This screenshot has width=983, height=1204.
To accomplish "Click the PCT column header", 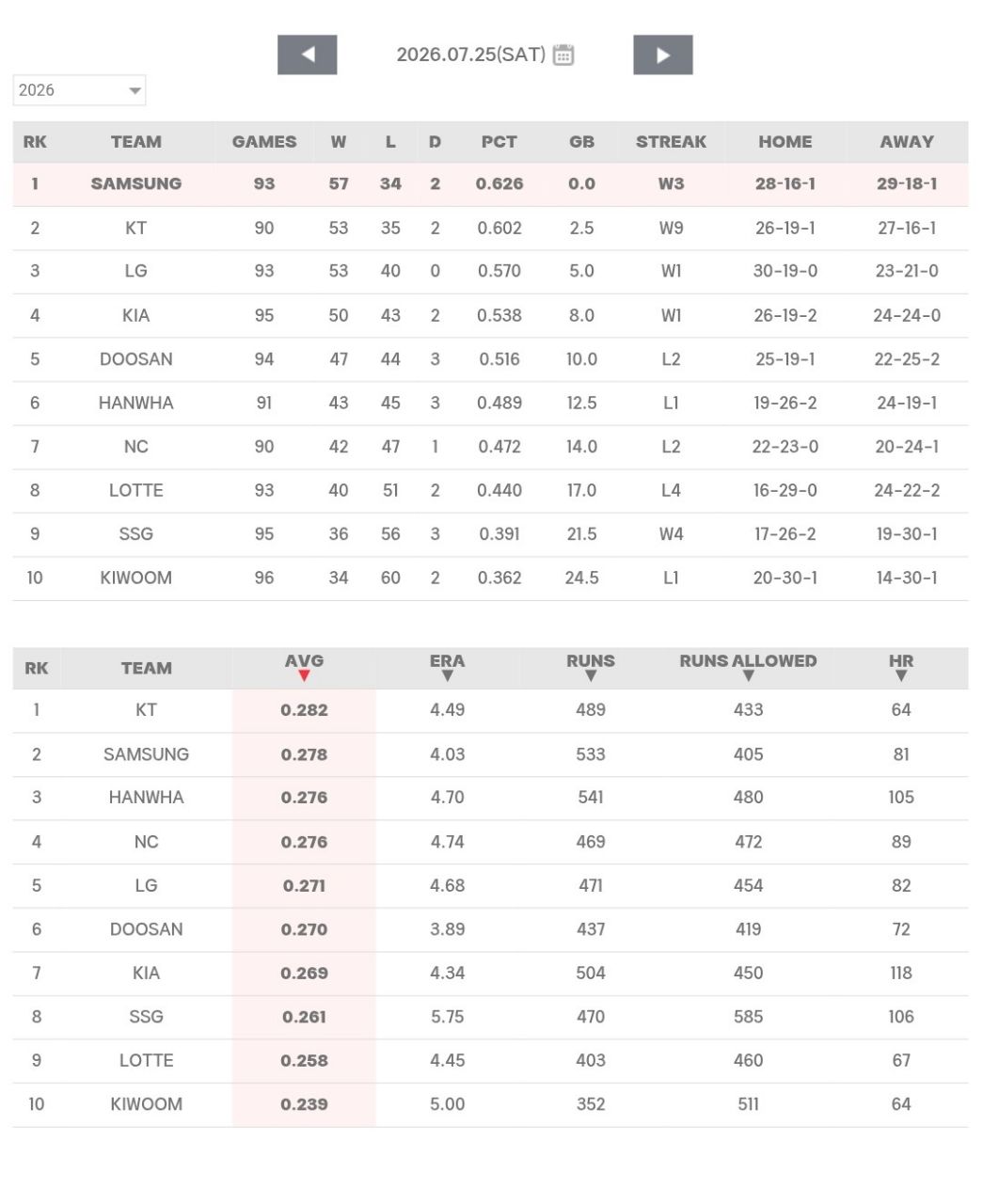I will coord(499,142).
